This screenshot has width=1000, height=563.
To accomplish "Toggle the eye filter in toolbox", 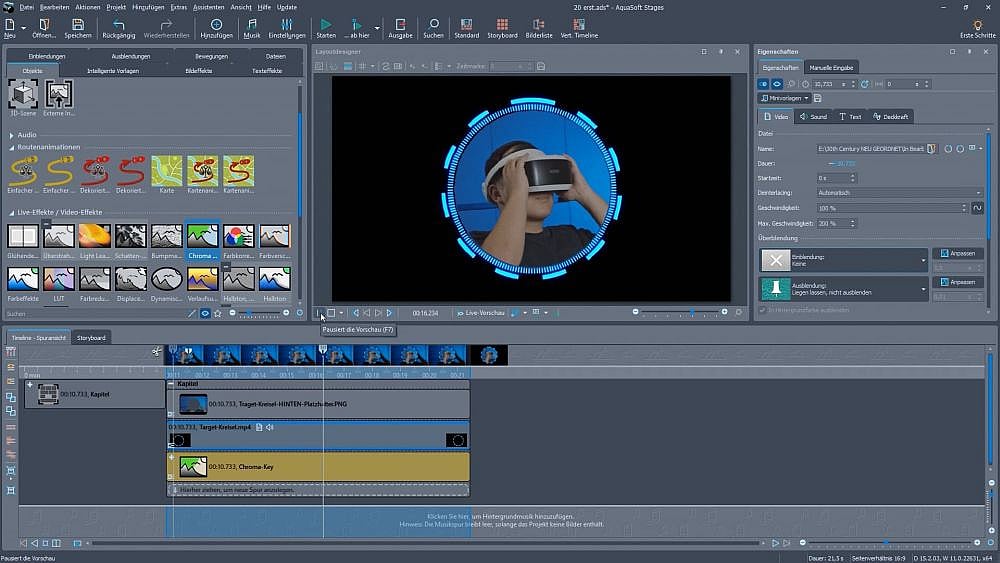I will click(205, 313).
